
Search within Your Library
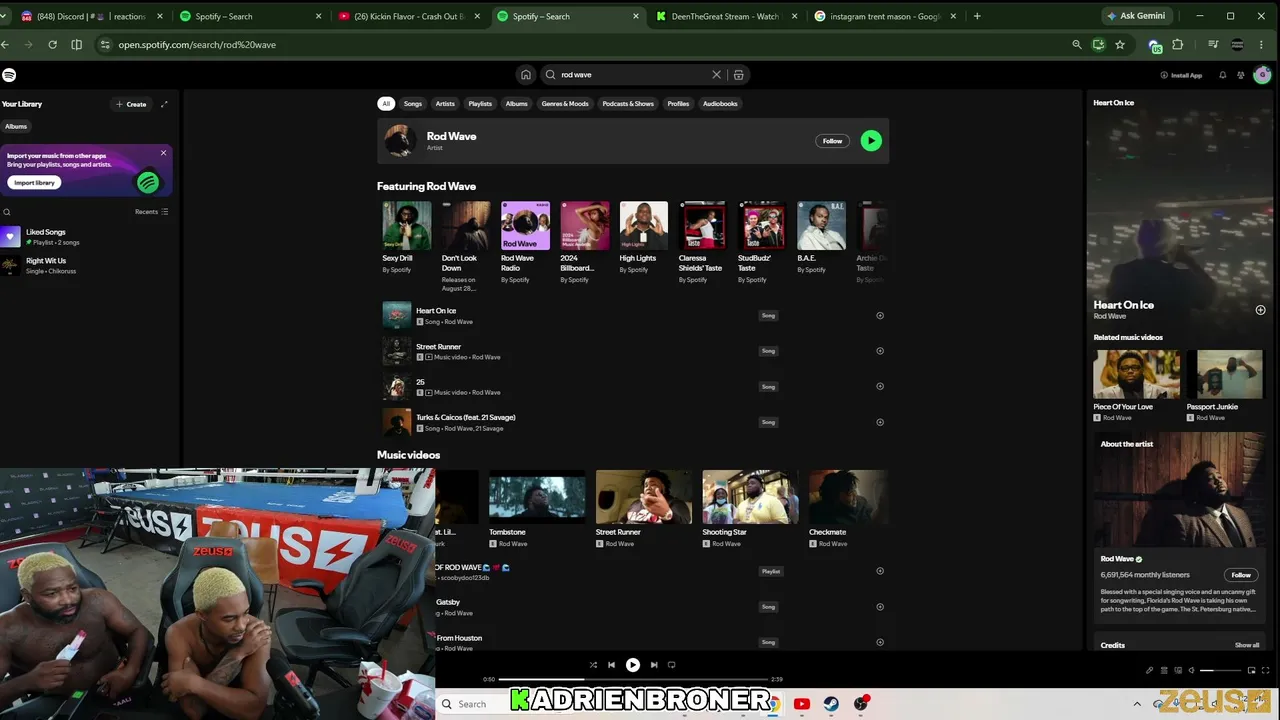coord(7,212)
